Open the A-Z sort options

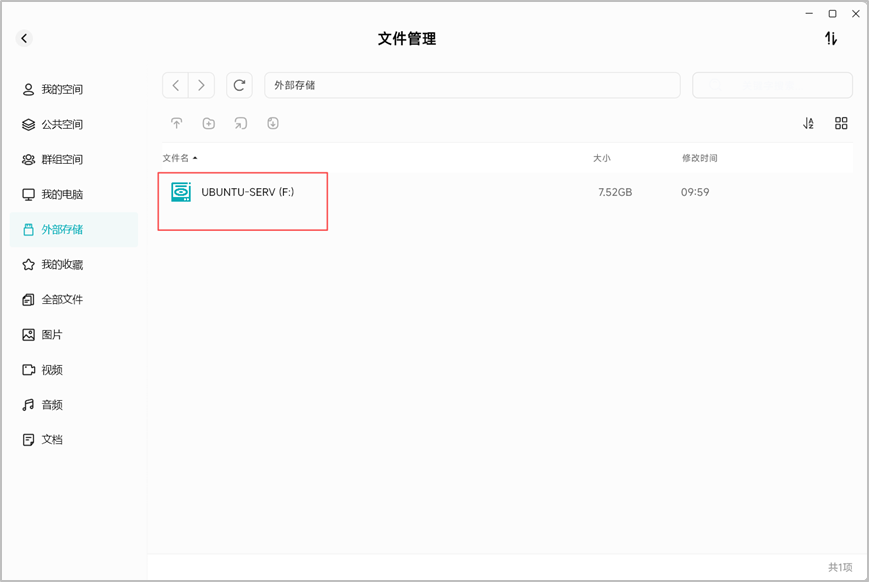tap(809, 123)
